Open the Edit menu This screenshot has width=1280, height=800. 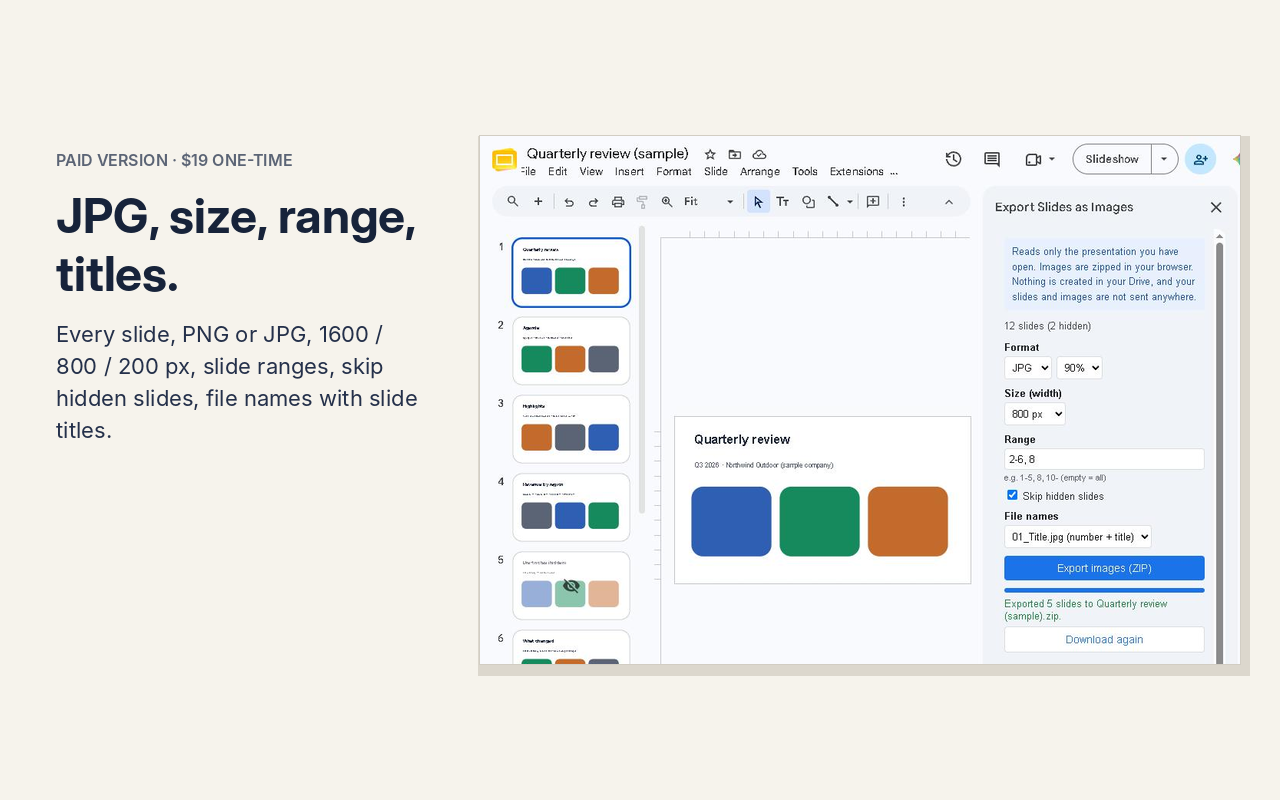click(x=558, y=172)
